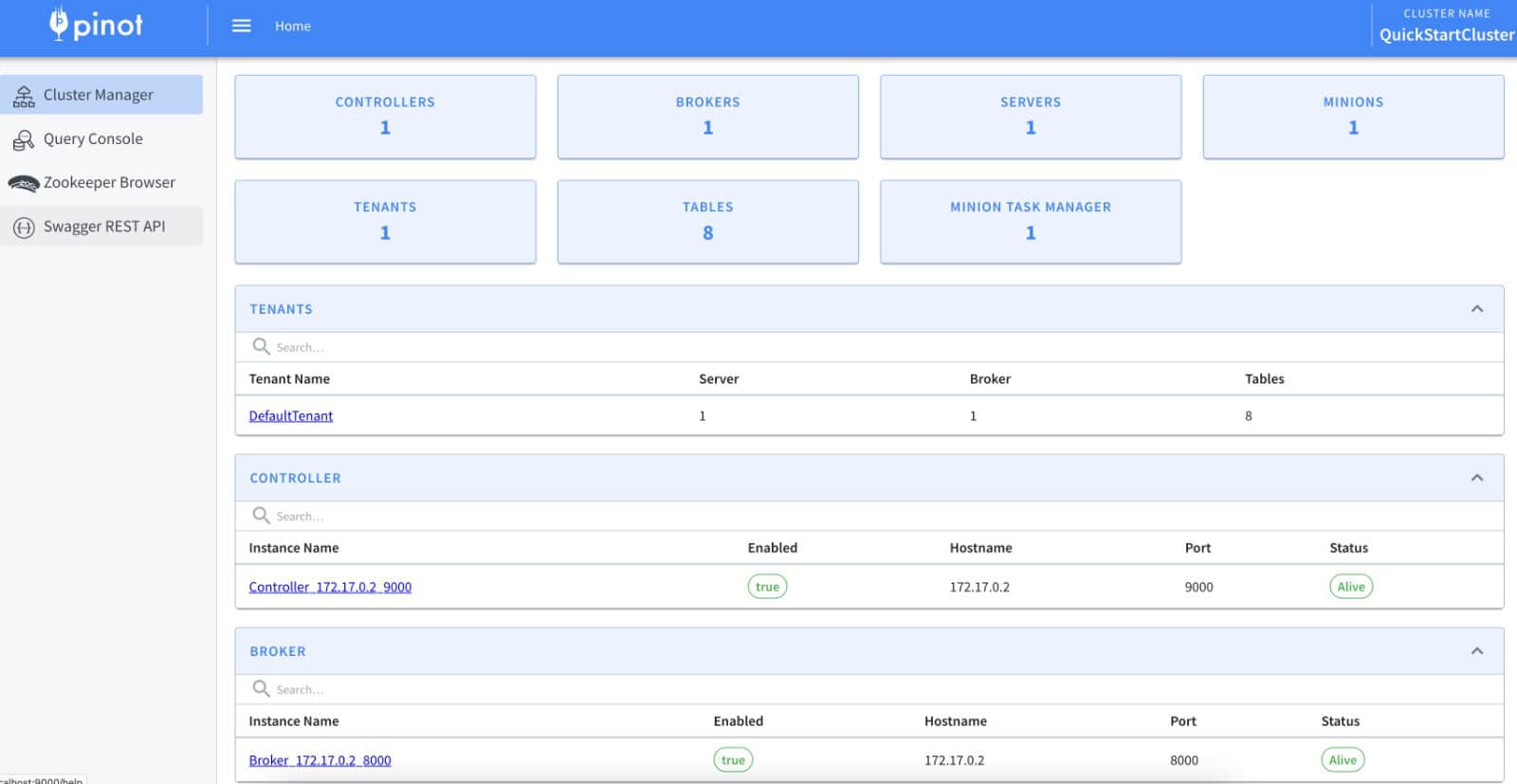Click Enabled header in Controller table
Screen dimensions: 1517x784
pos(772,547)
